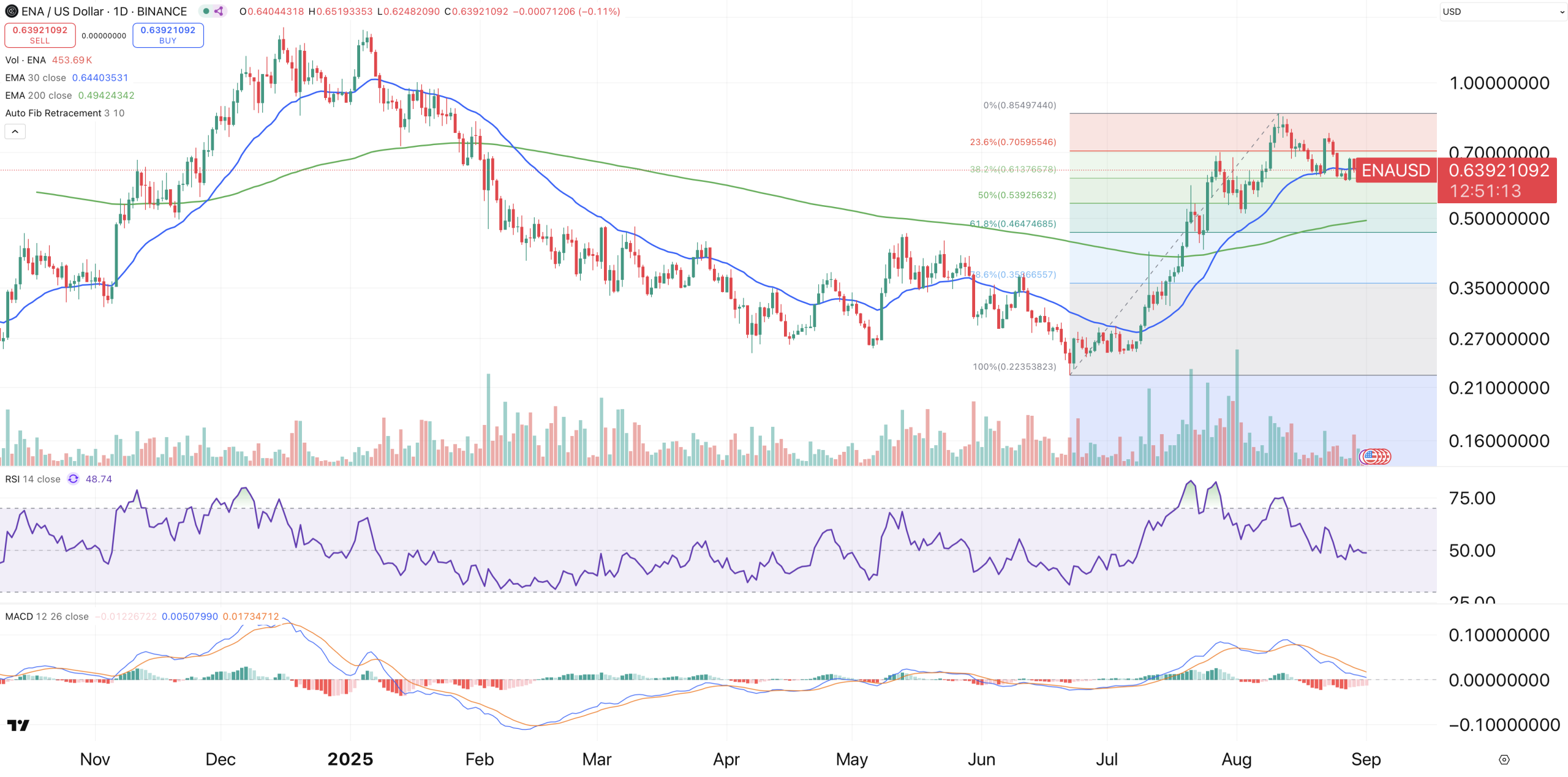1568x777 pixels.
Task: Select the Auto Fib Retracement 3 10 legend
Action: 65,113
